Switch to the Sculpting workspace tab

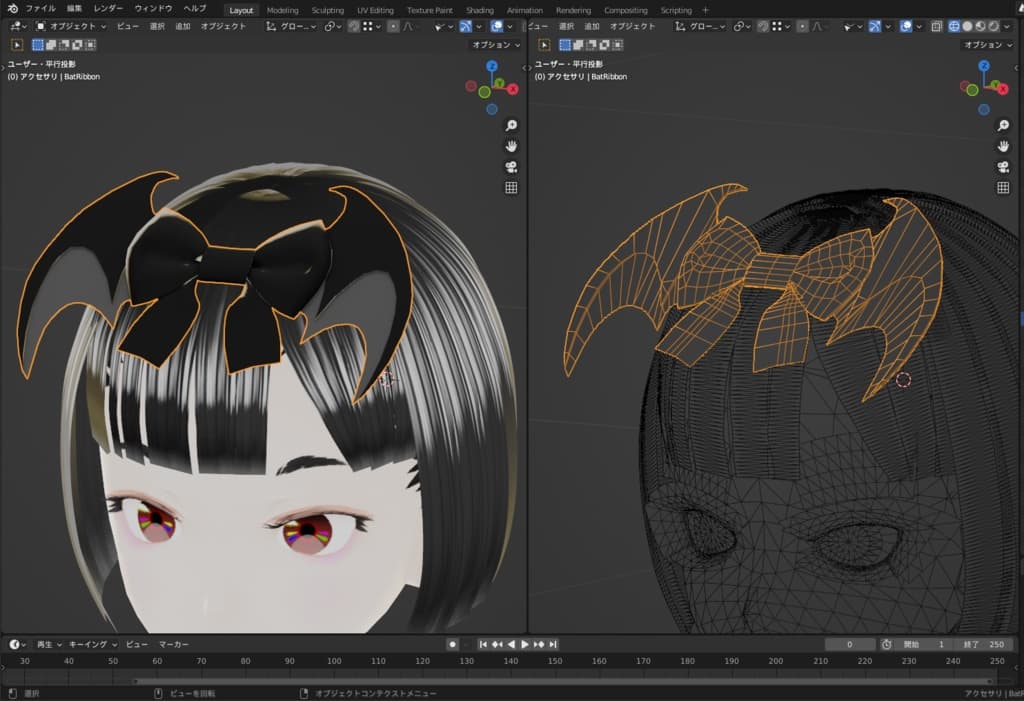click(x=327, y=10)
